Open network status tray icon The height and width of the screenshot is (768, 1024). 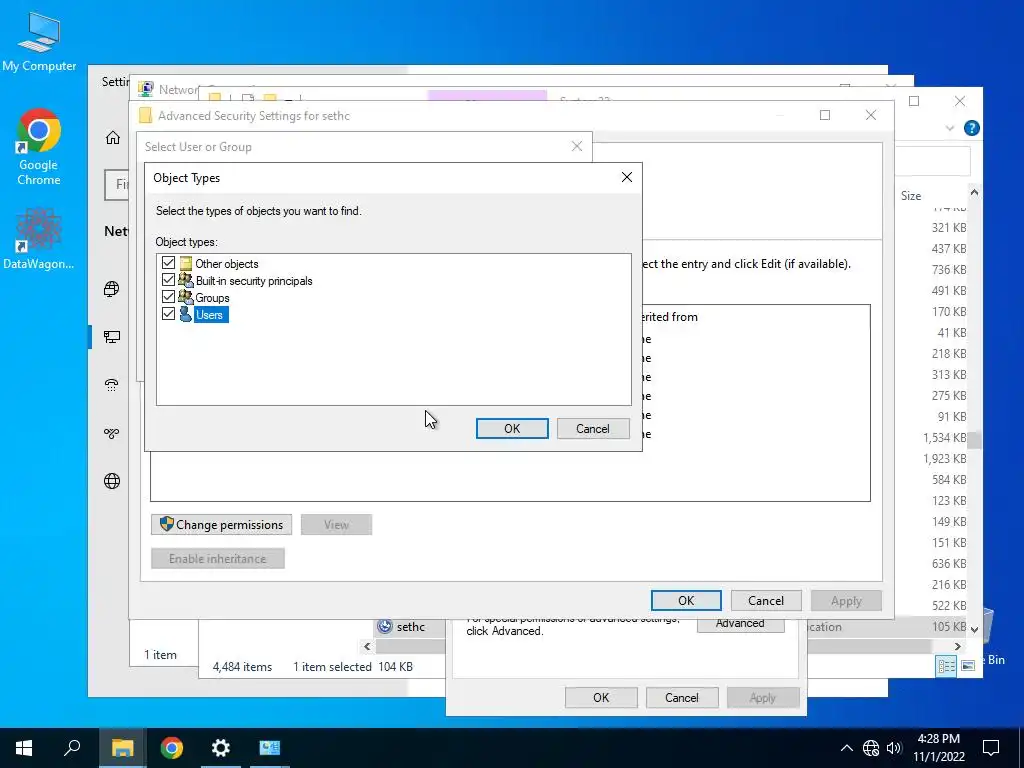coord(871,748)
